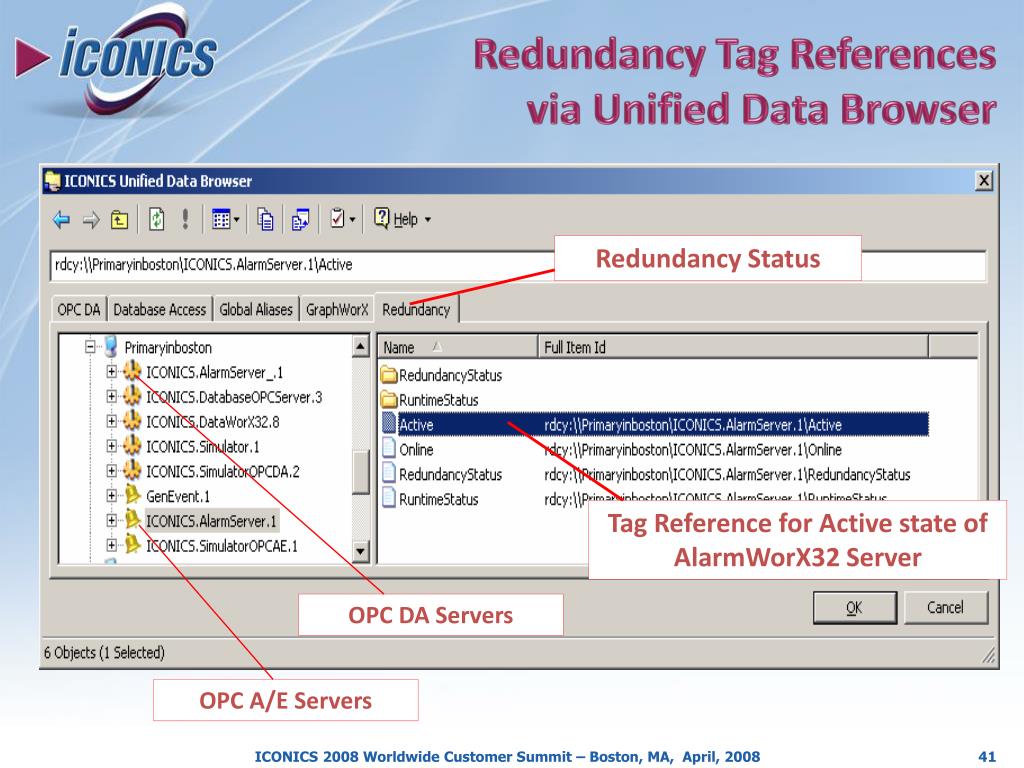Open dropdown arrow next to clipboard icon
Image resolution: width=1024 pixels, height=768 pixels.
point(352,219)
